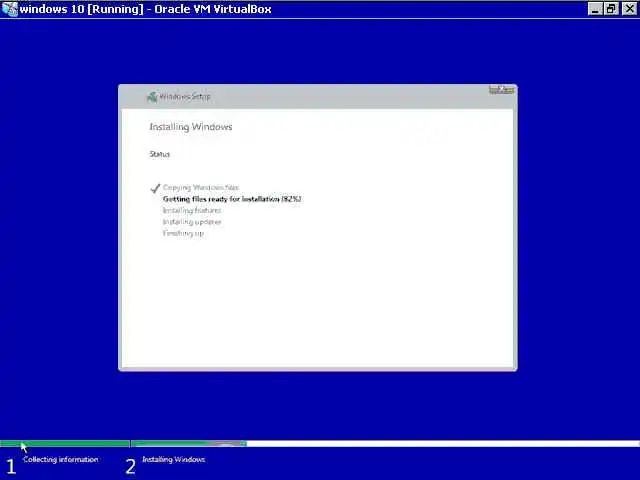640x480 pixels.
Task: Click the 'Status' label
Action: click(160, 154)
